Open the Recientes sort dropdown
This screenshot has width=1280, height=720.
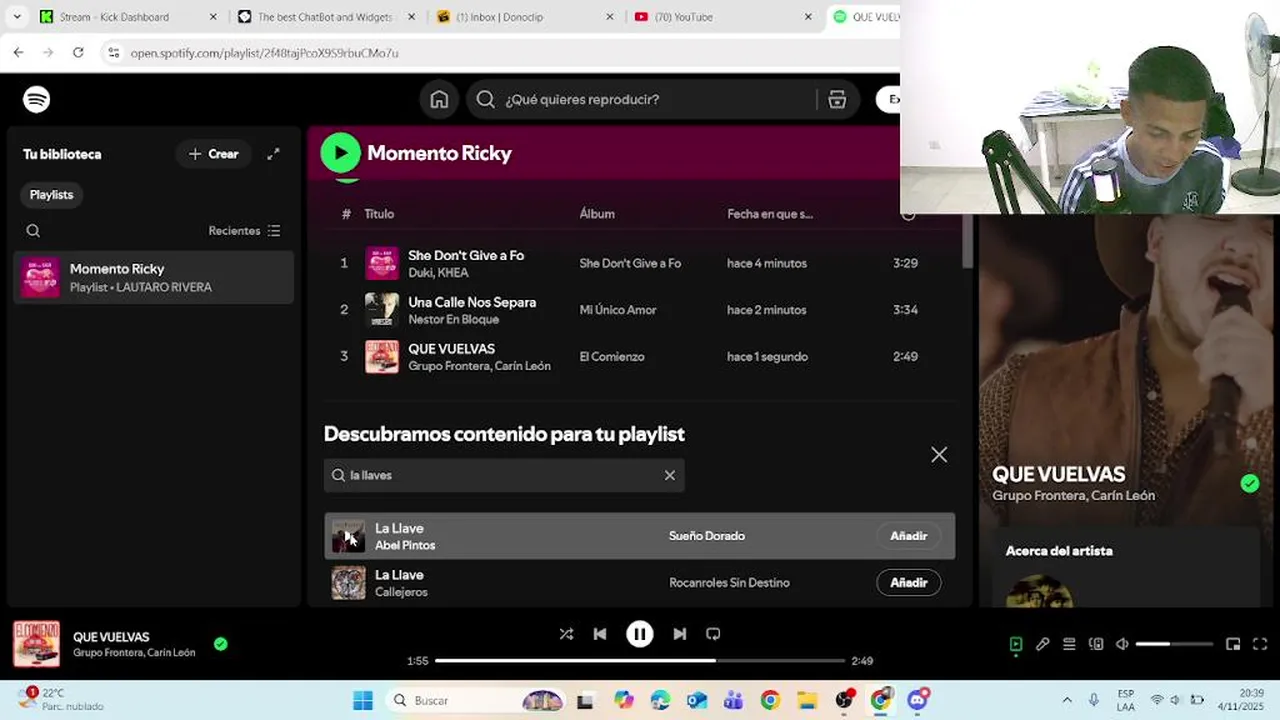tap(244, 231)
